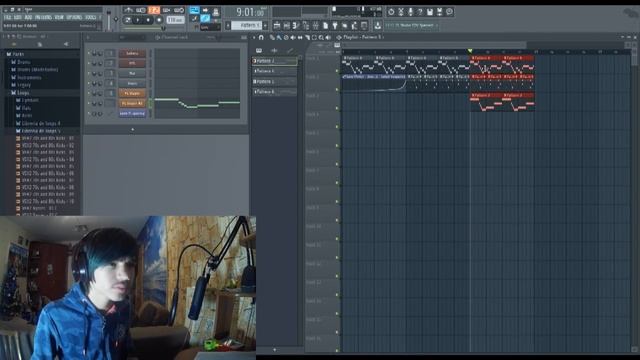Stop playback with the stop button

[x=148, y=20]
